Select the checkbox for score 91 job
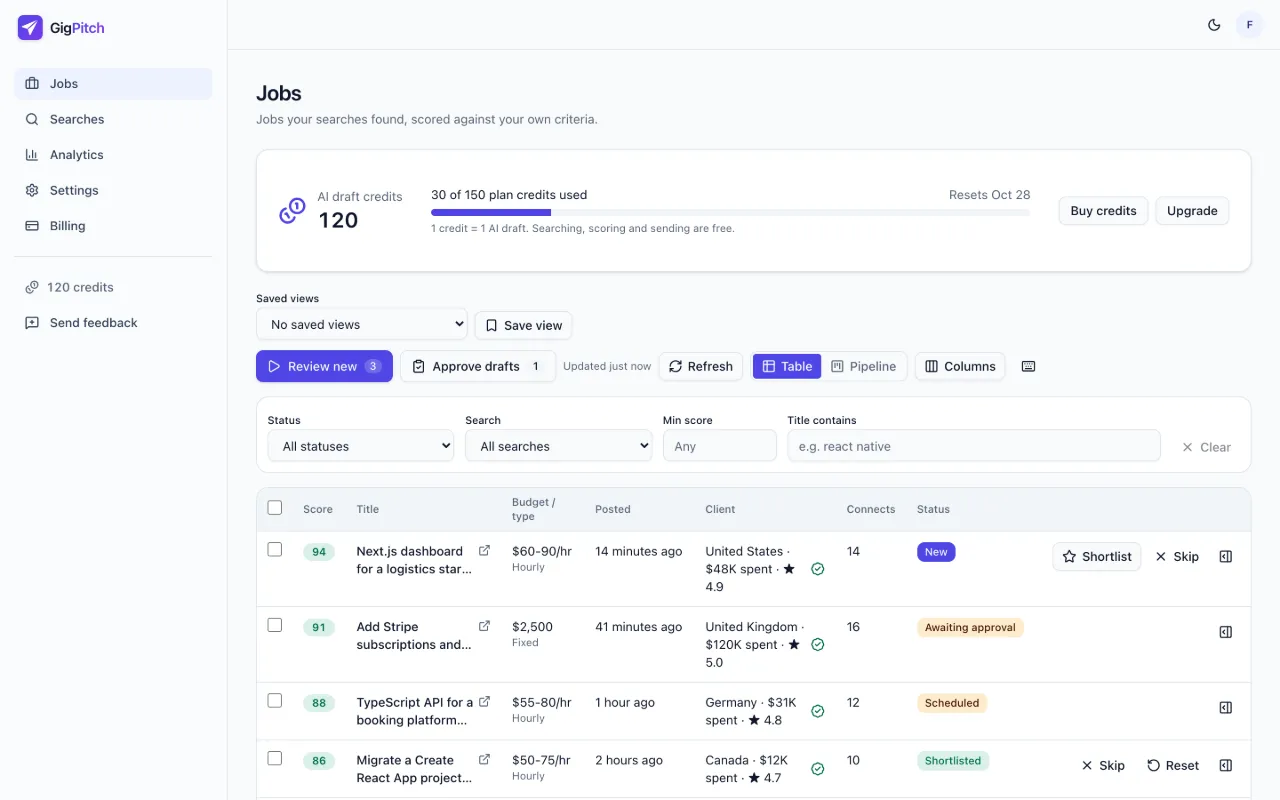Image resolution: width=1280 pixels, height=800 pixels. coord(275,625)
